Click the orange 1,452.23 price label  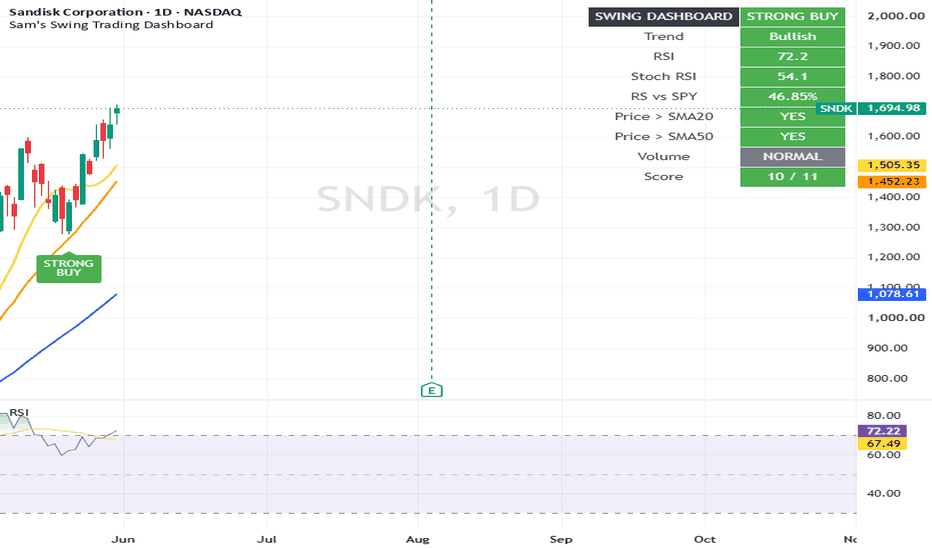(x=892, y=181)
